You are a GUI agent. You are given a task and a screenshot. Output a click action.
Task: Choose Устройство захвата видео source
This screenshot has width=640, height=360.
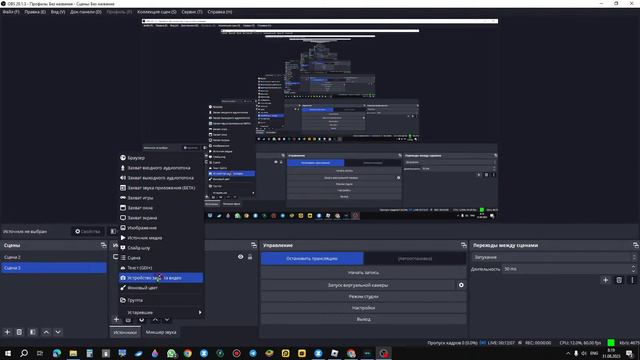pyautogui.click(x=161, y=278)
